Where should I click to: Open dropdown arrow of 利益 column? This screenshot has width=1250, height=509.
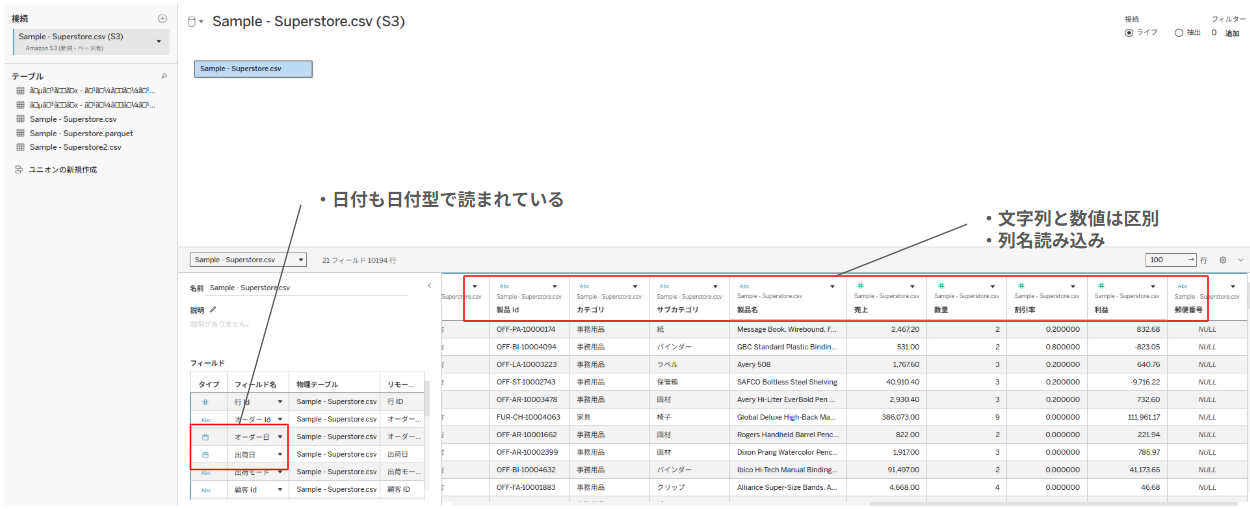coord(1153,286)
